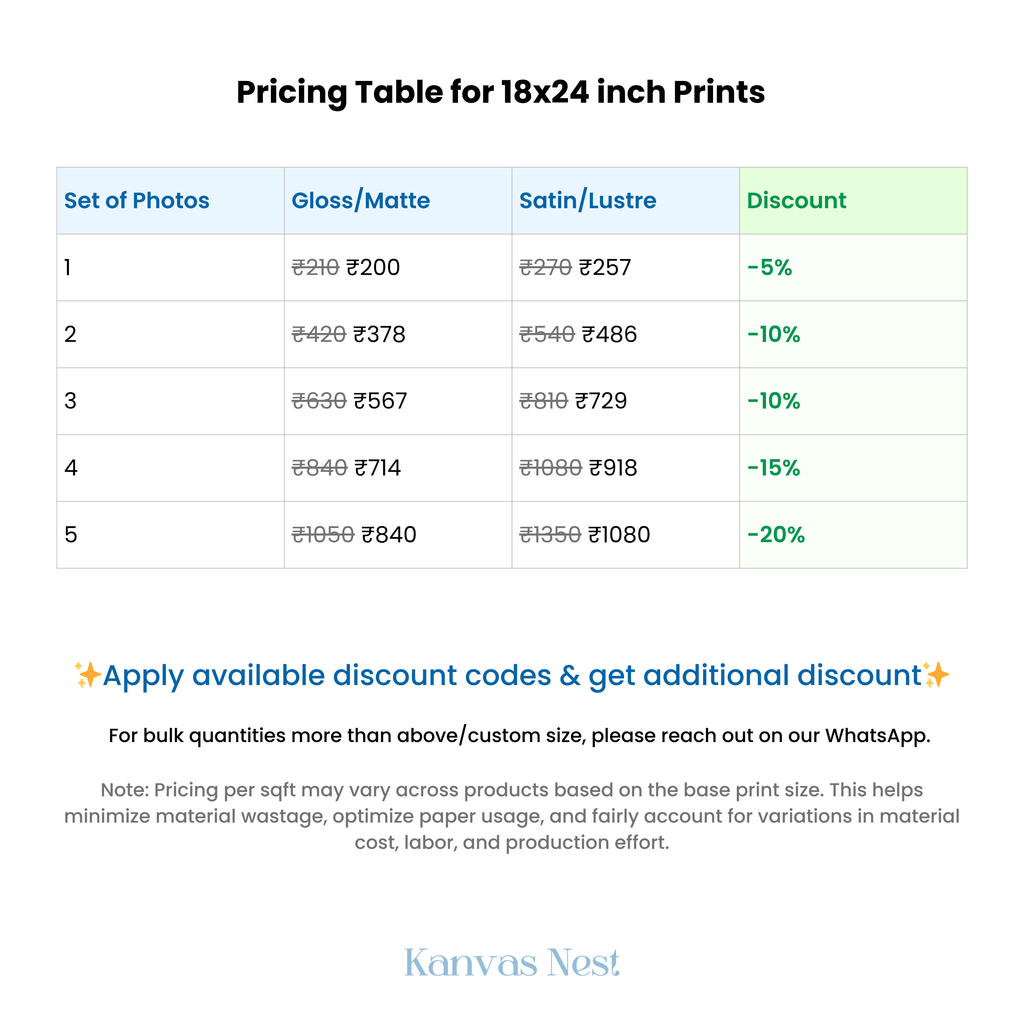1024x1024 pixels.
Task: Click the ₹567 Gloss/Matte price
Action: pyautogui.click(x=380, y=401)
